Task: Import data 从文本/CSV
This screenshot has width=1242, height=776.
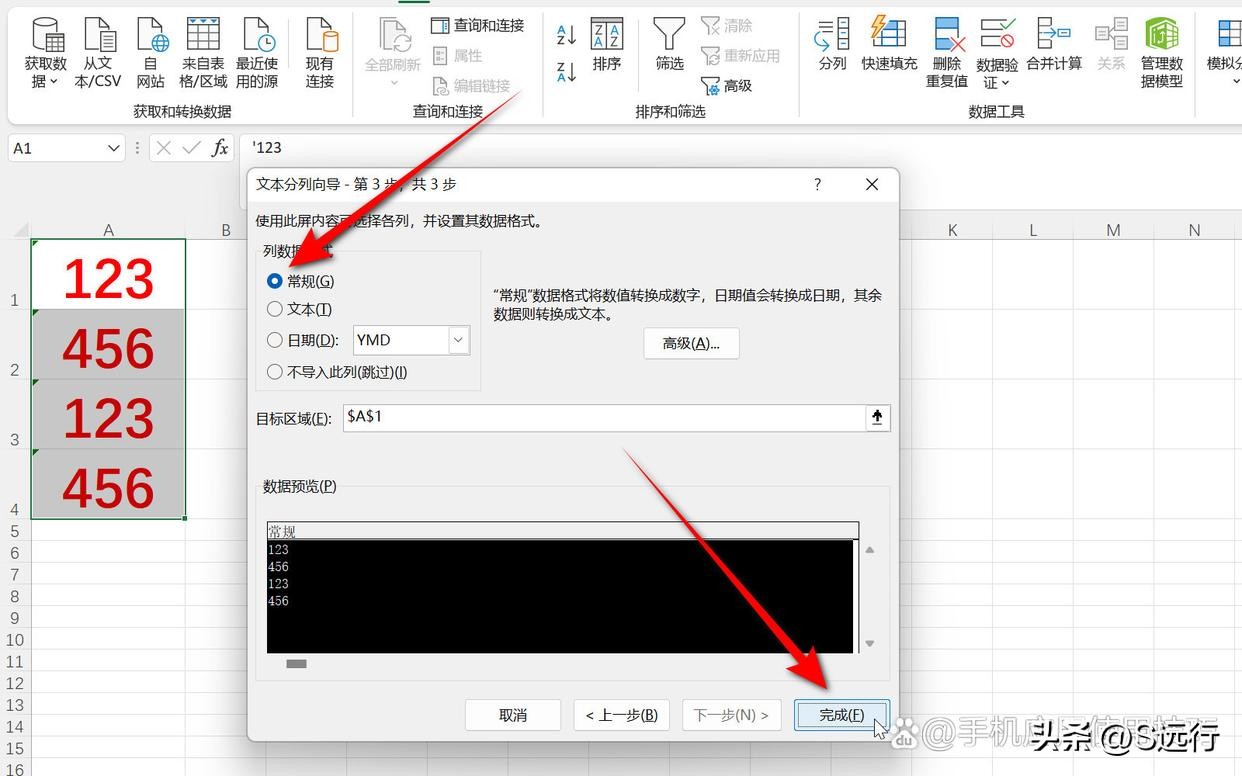Action: (98, 53)
